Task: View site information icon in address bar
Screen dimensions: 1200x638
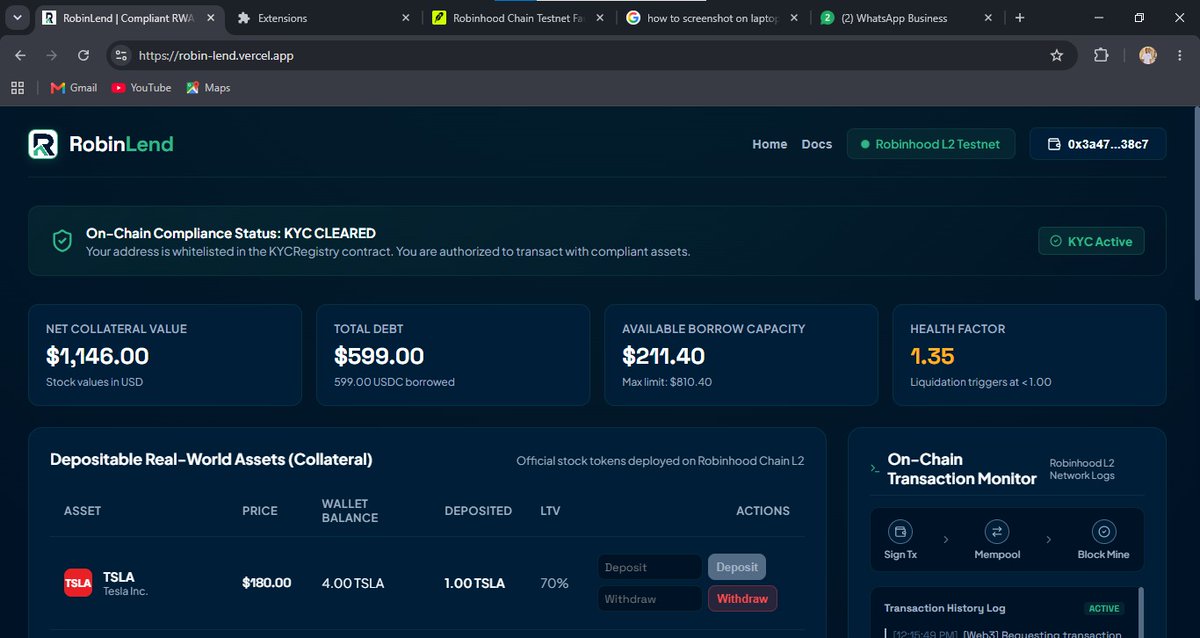Action: click(120, 56)
